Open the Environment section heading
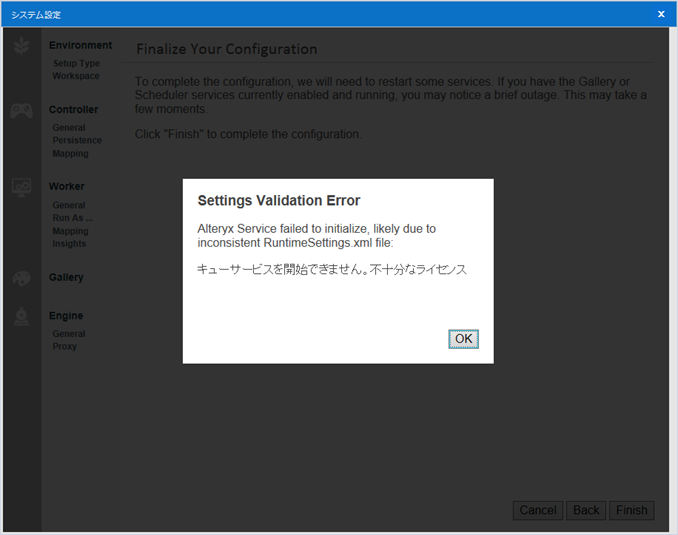 coord(80,45)
